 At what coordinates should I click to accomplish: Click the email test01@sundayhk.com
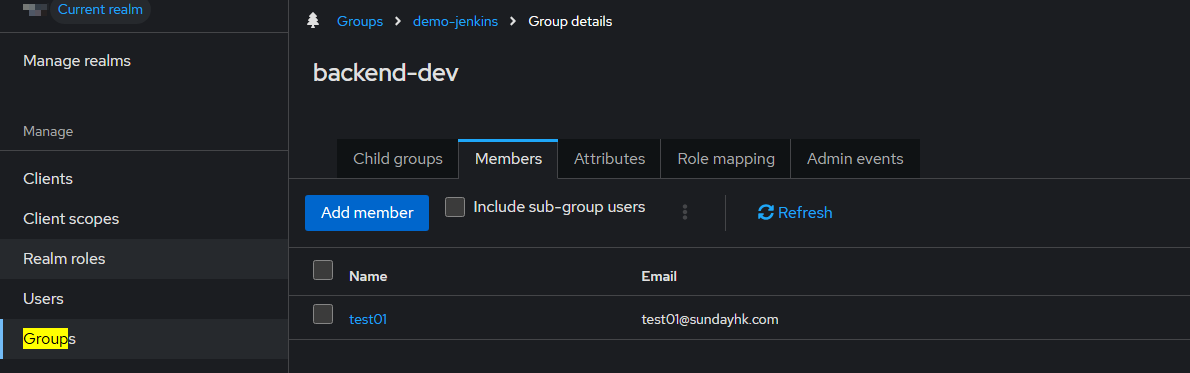(710, 319)
